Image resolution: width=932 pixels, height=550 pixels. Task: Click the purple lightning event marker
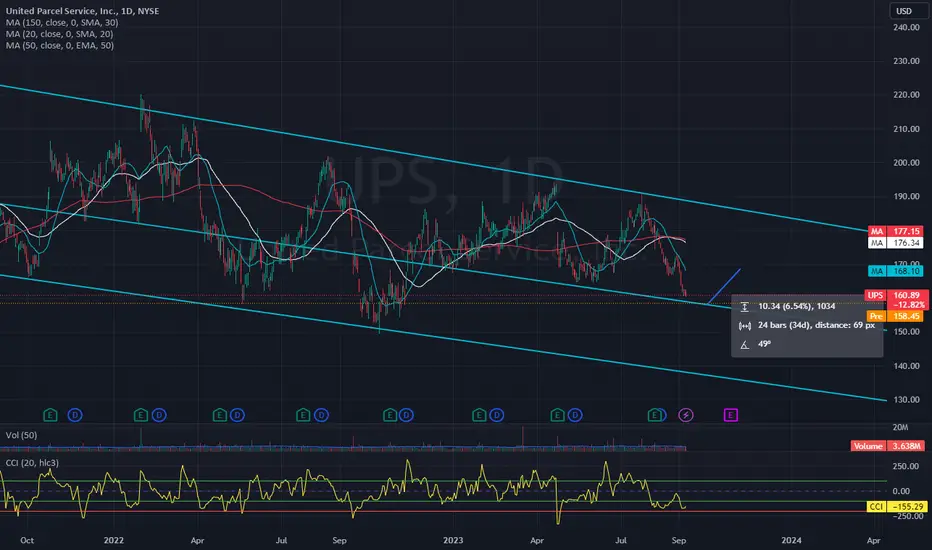click(x=686, y=415)
